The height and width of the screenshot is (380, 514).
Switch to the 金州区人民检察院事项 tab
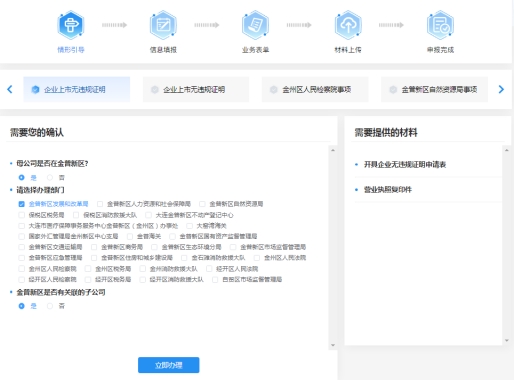click(315, 89)
